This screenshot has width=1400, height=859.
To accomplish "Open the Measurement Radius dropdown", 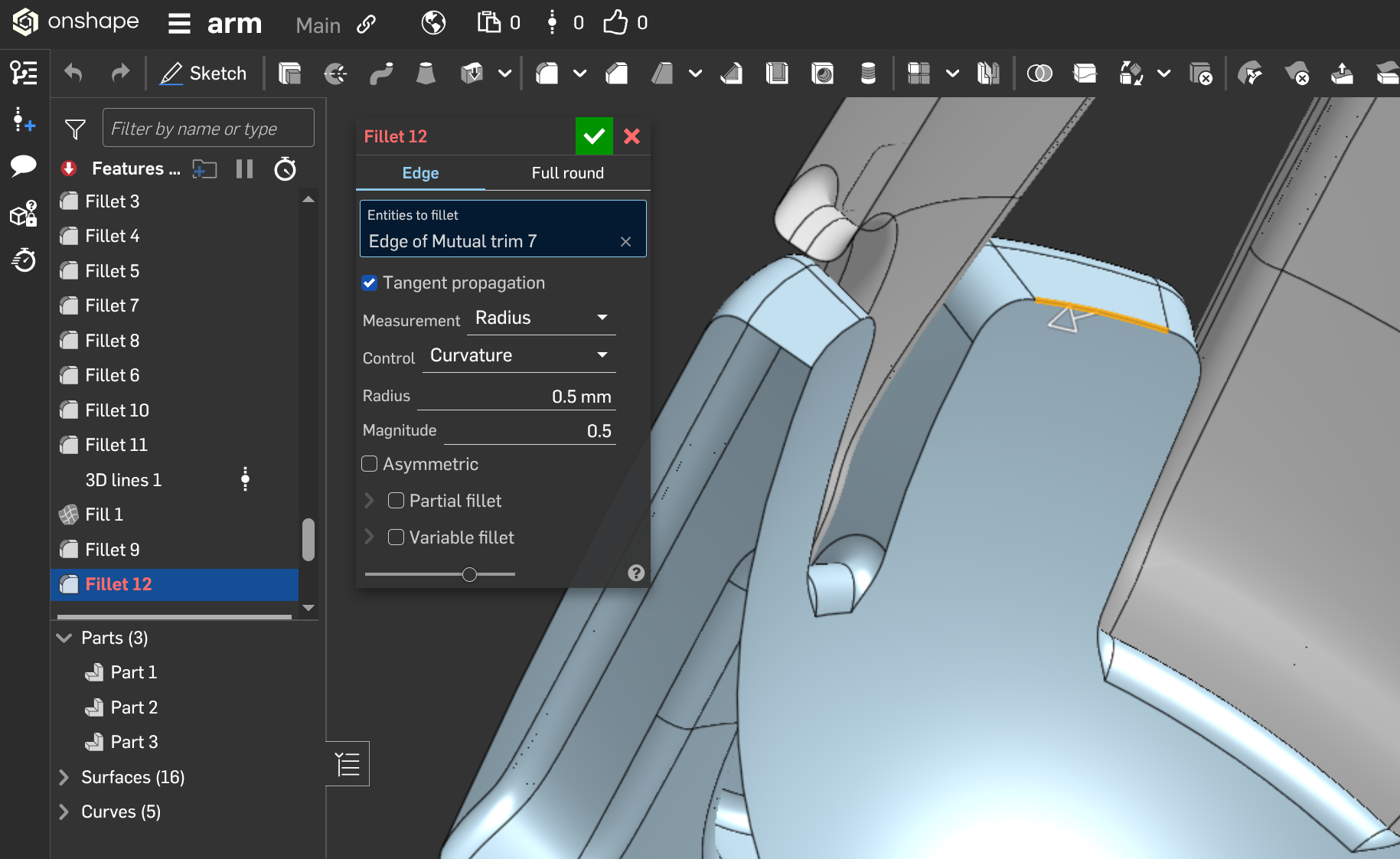I will (541, 318).
